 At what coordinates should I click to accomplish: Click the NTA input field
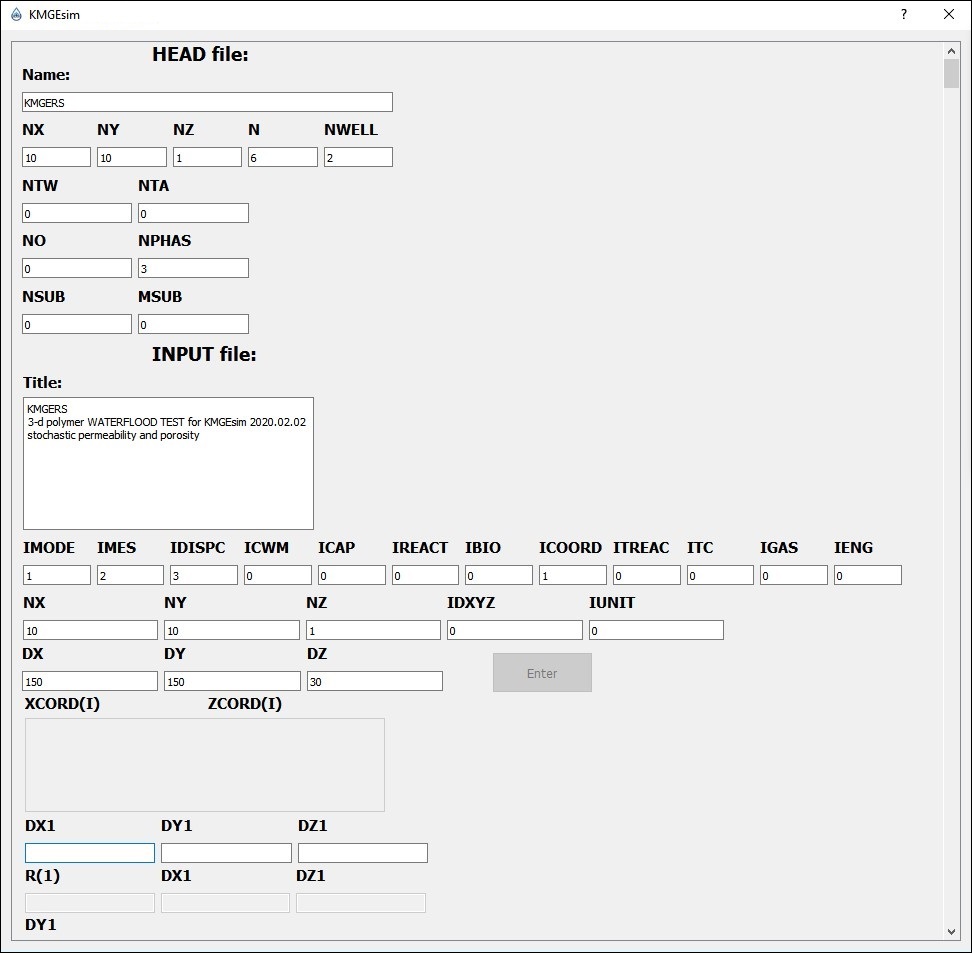(x=193, y=214)
